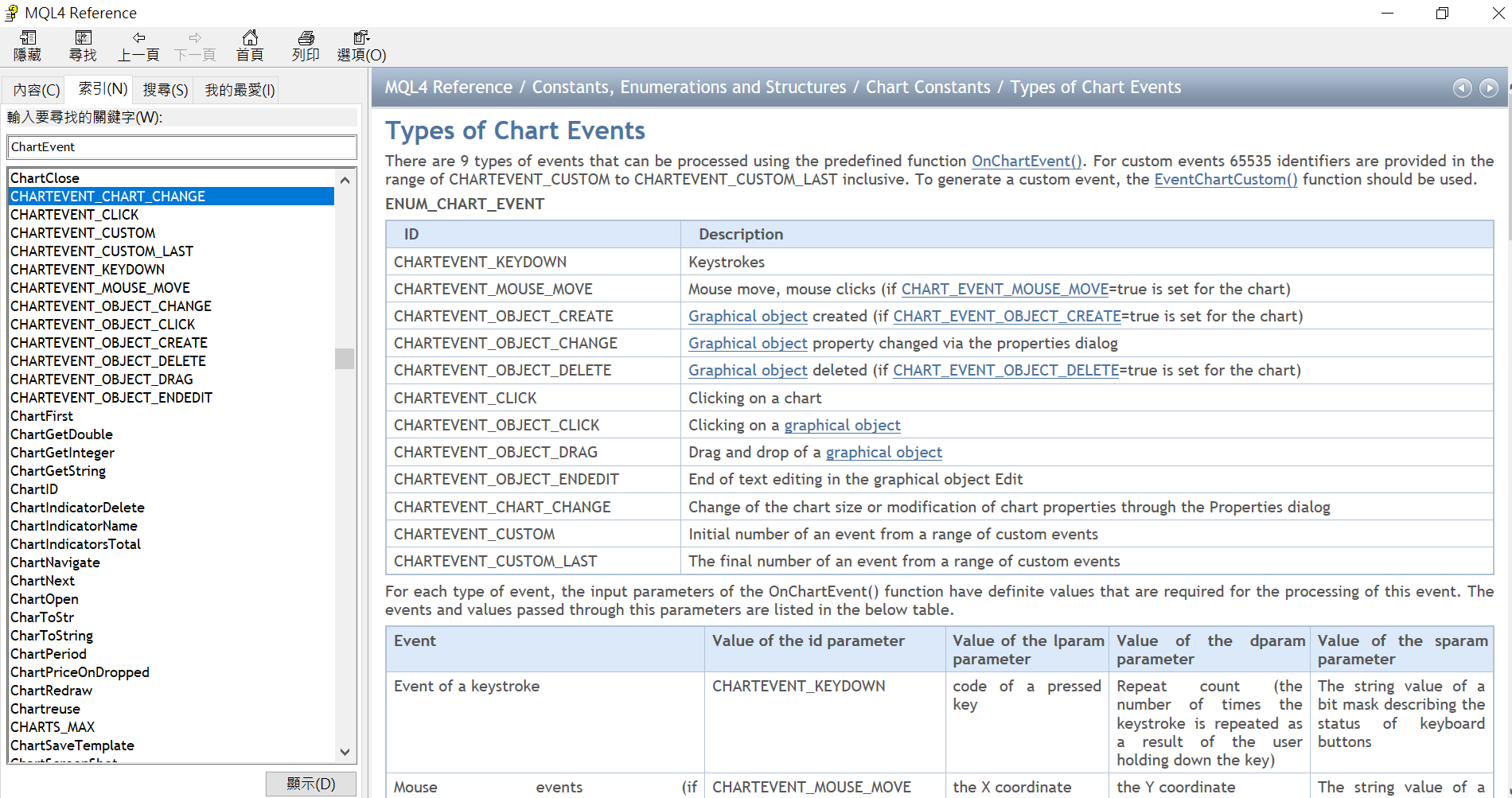Screen dimensions: 1512x798
Task: Open the CHART_EVENT_MOUSE_MOVE link
Action: [x=1005, y=289]
